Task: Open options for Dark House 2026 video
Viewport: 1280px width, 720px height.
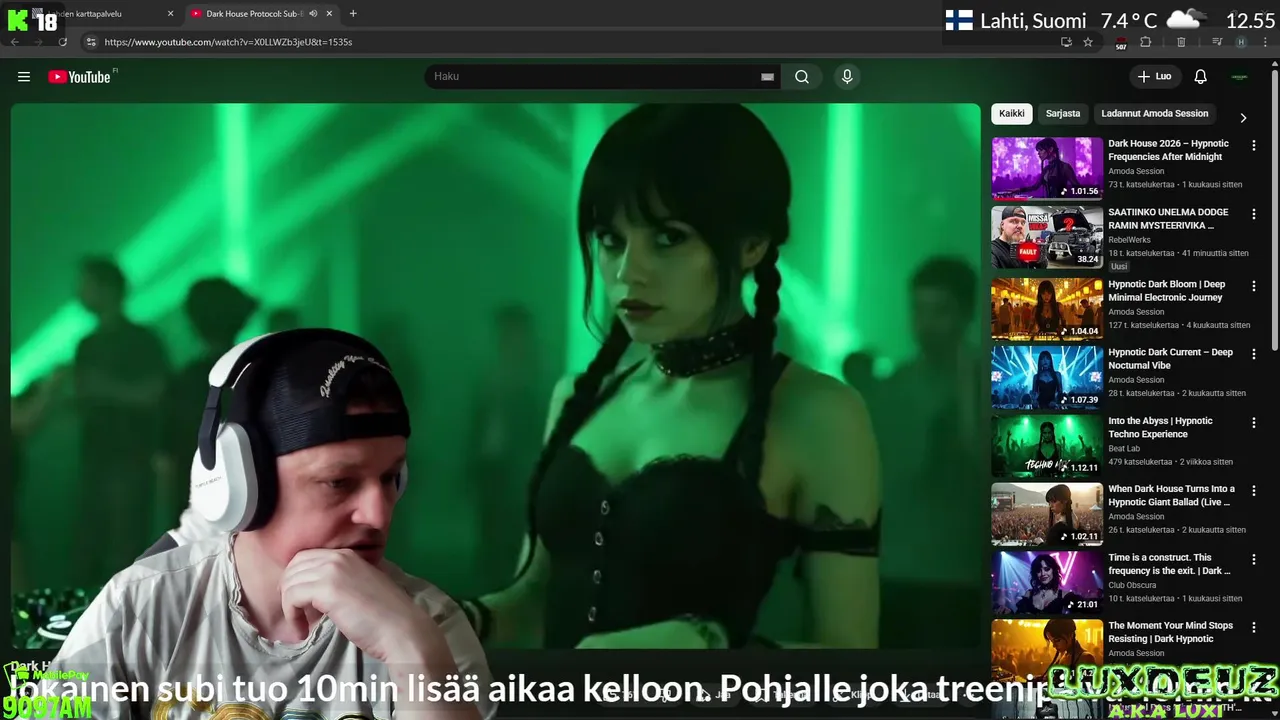Action: coord(1254,146)
